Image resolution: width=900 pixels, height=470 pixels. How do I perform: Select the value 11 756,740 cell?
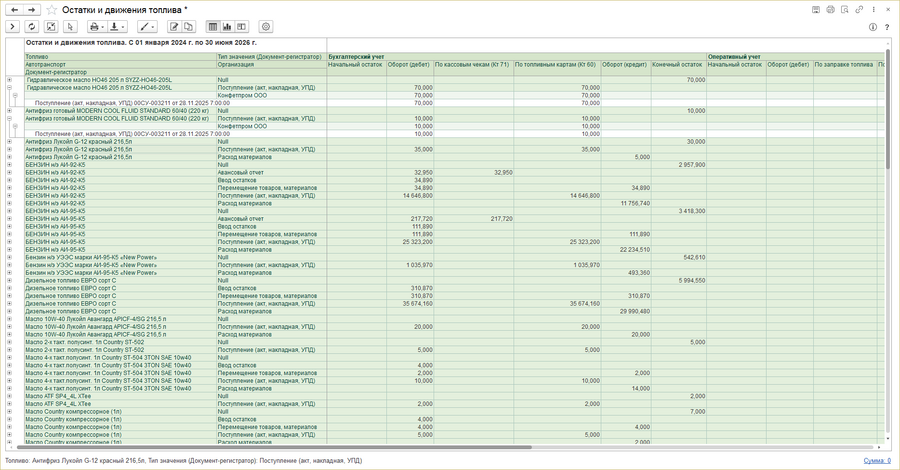click(626, 203)
